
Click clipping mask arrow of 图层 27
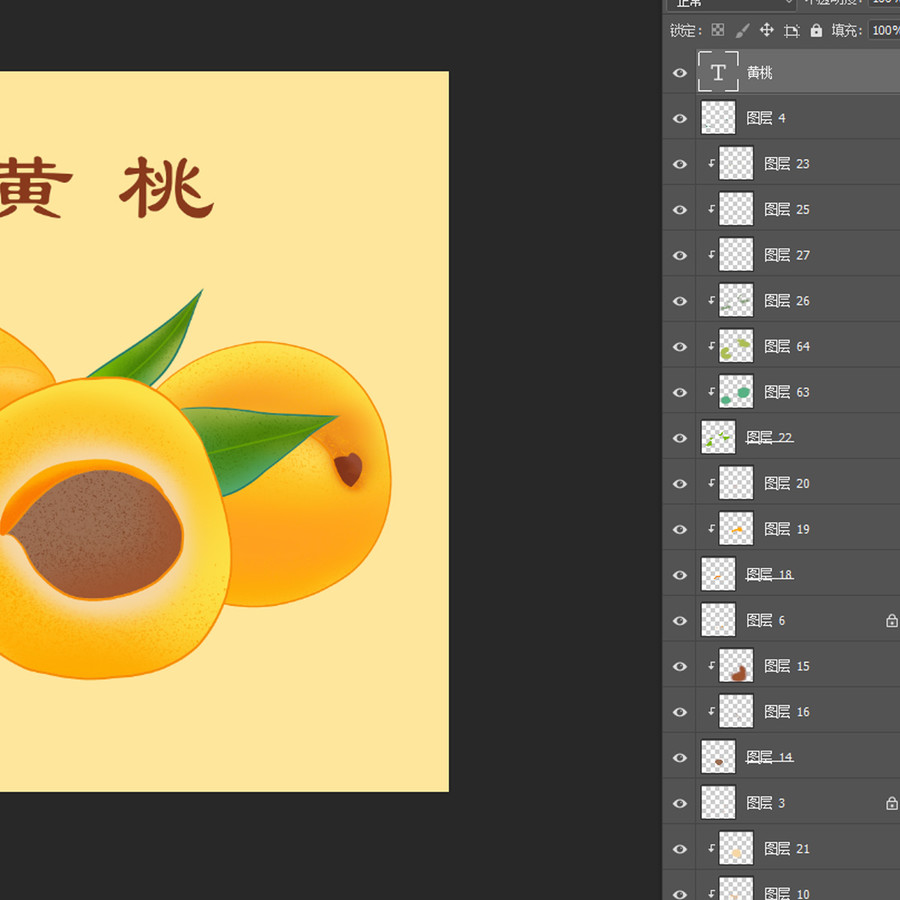click(711, 255)
